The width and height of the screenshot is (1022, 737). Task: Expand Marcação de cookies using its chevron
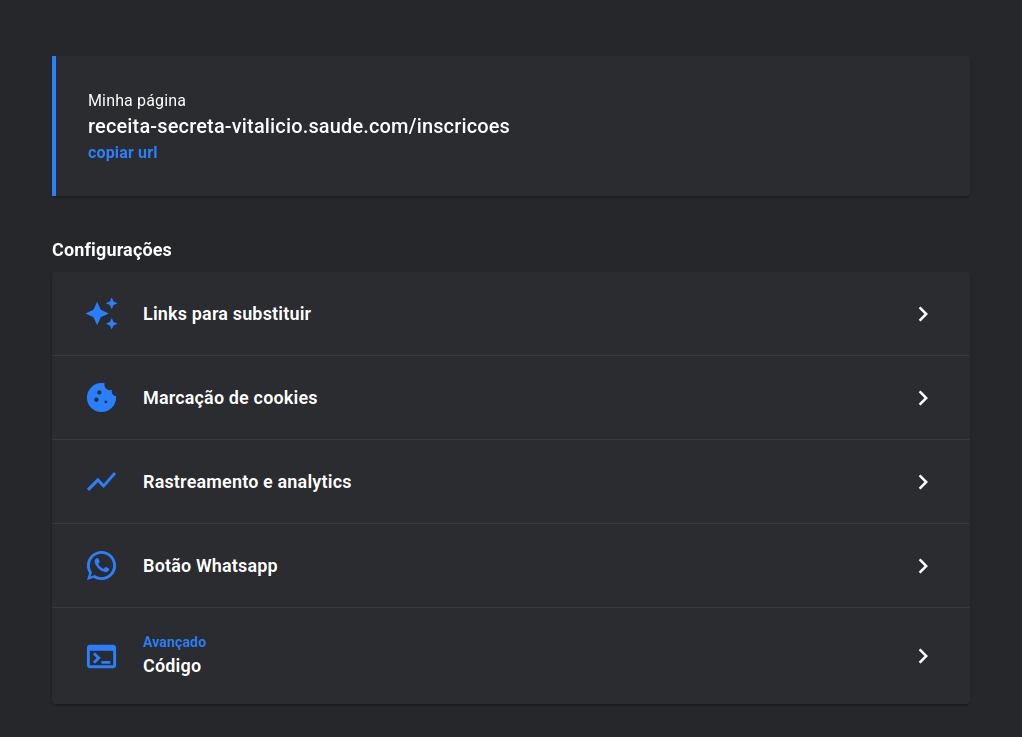click(x=923, y=398)
